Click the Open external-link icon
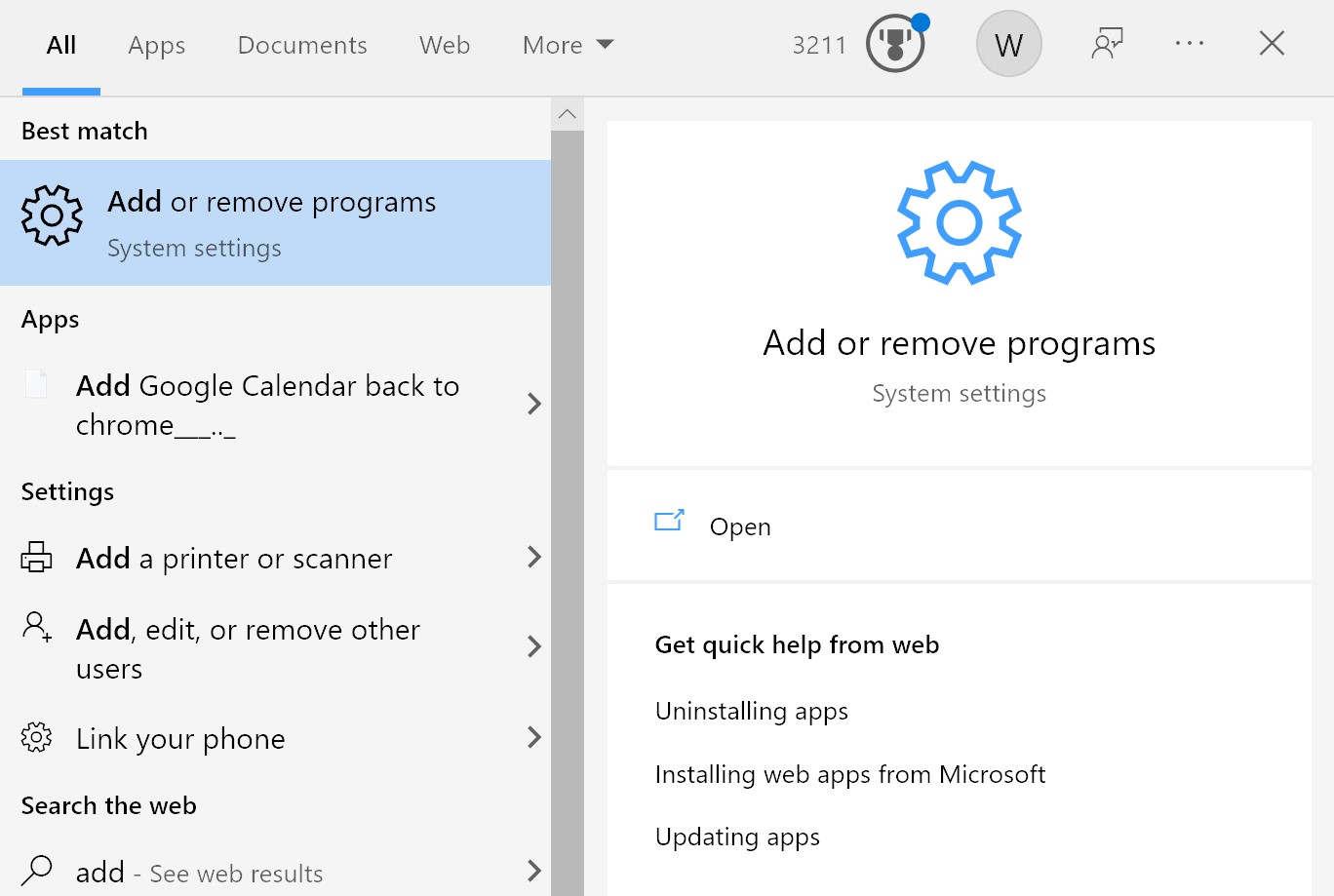Viewport: 1334px width, 896px height. tap(668, 522)
